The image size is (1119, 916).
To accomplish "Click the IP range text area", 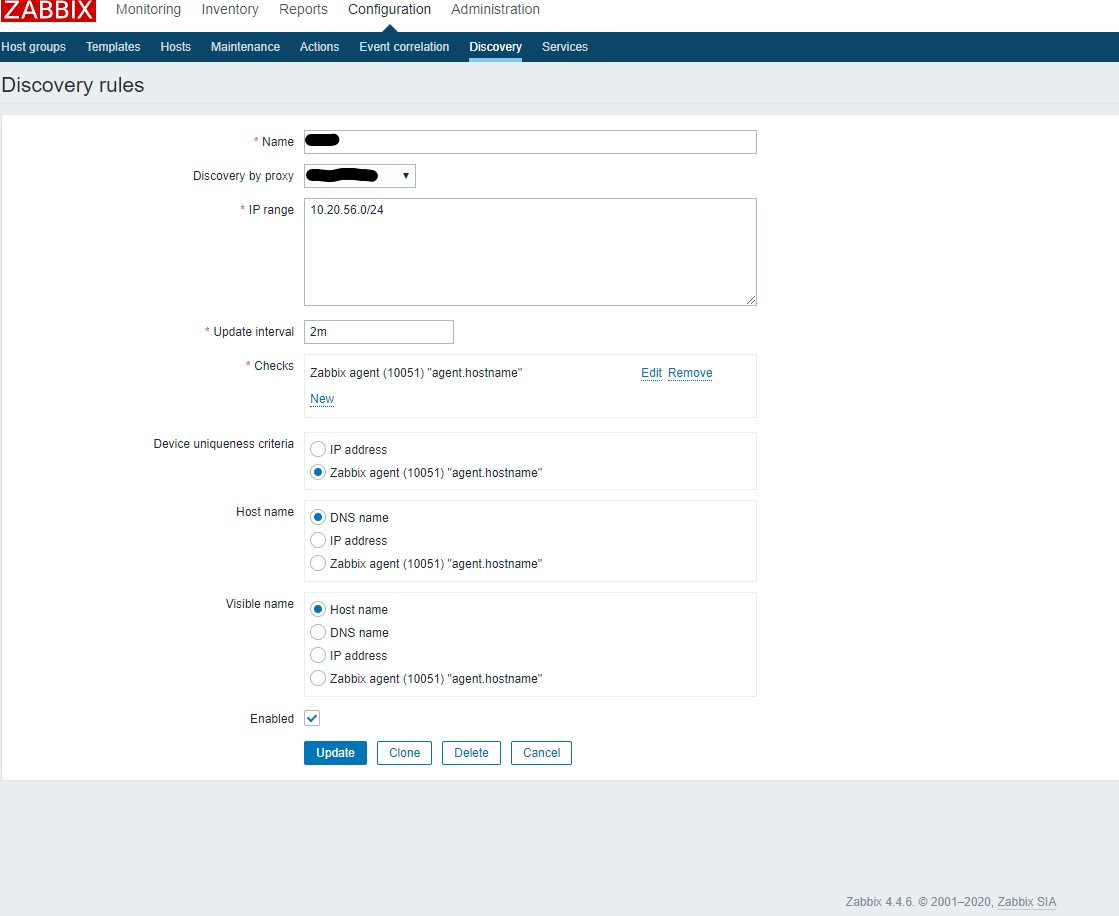I will pos(530,252).
